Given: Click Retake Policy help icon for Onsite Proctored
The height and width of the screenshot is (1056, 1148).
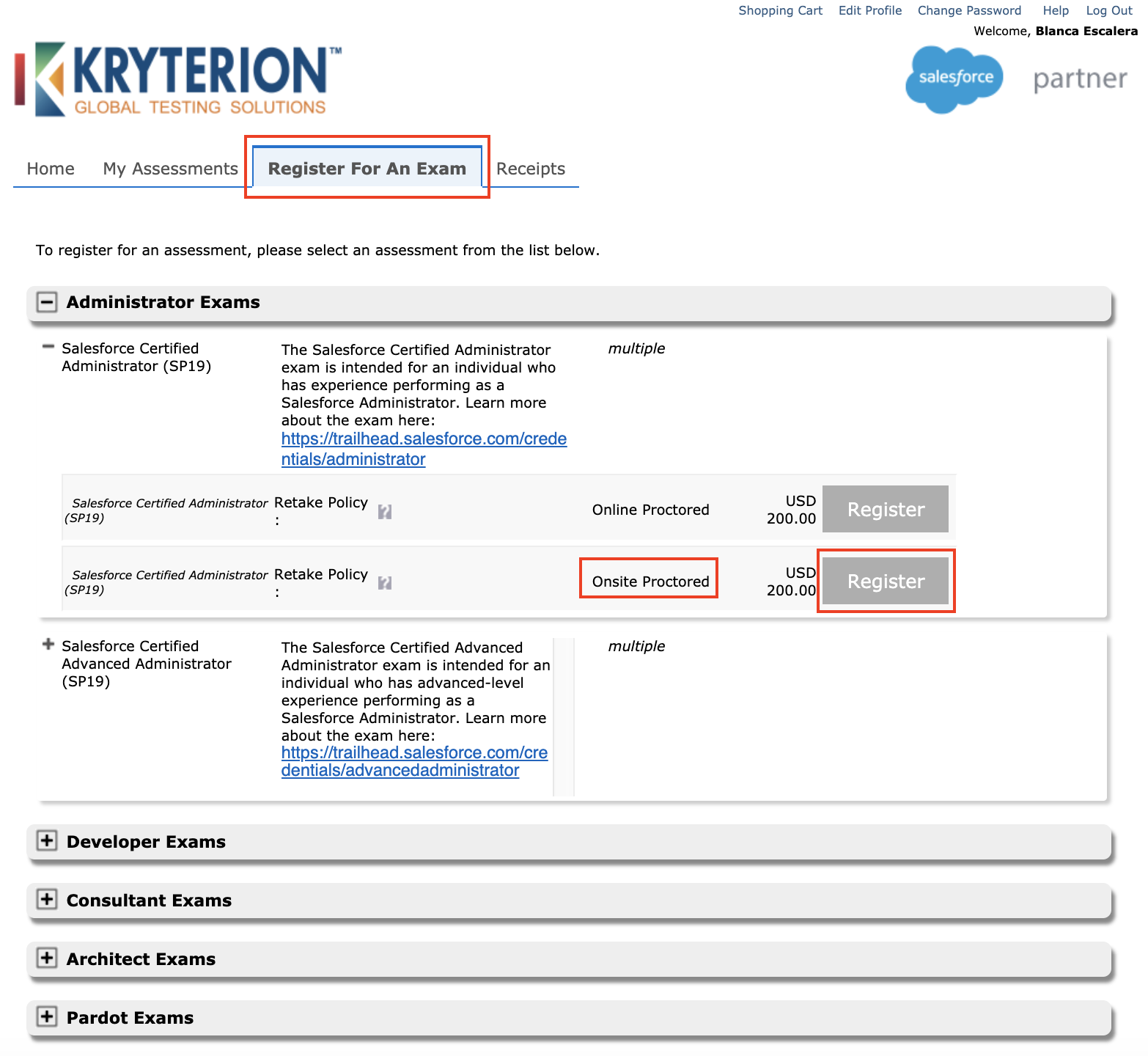Looking at the screenshot, I should click(x=384, y=583).
